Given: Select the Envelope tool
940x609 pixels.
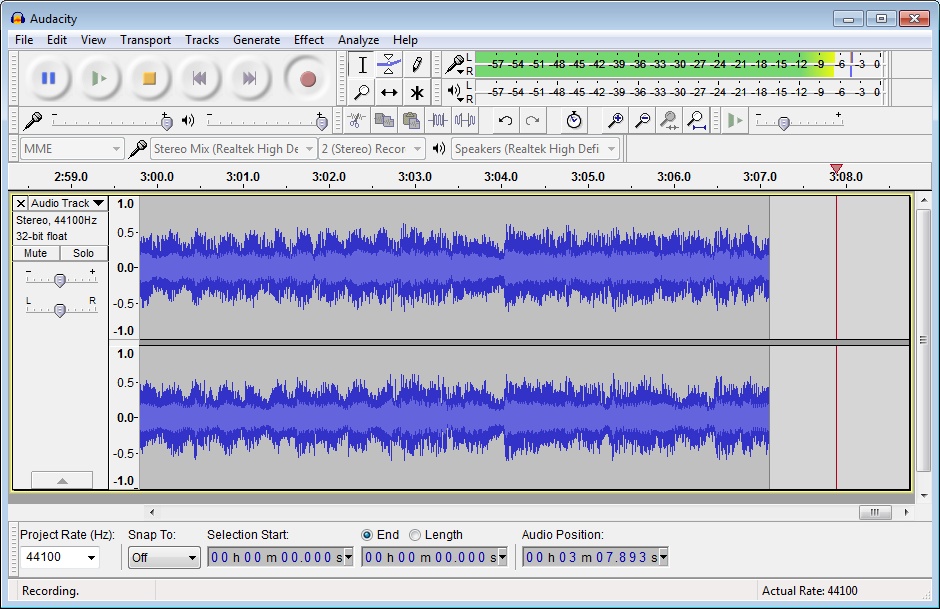Looking at the screenshot, I should [389, 63].
